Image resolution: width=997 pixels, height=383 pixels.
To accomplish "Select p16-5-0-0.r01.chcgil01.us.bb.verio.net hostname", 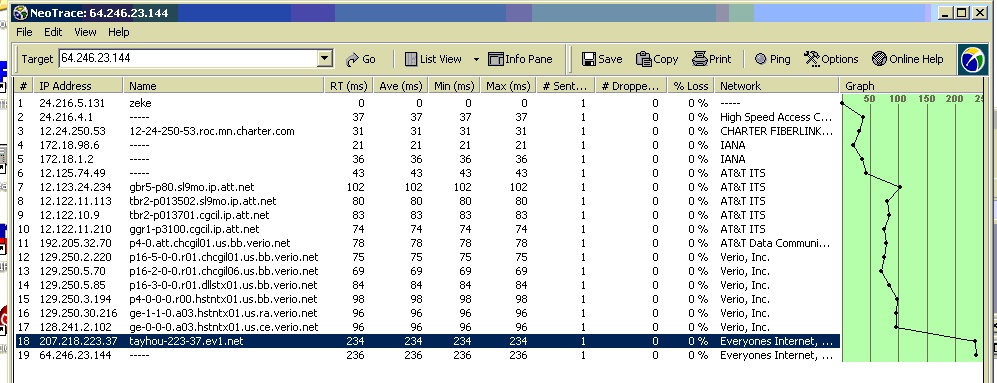I will click(x=224, y=257).
